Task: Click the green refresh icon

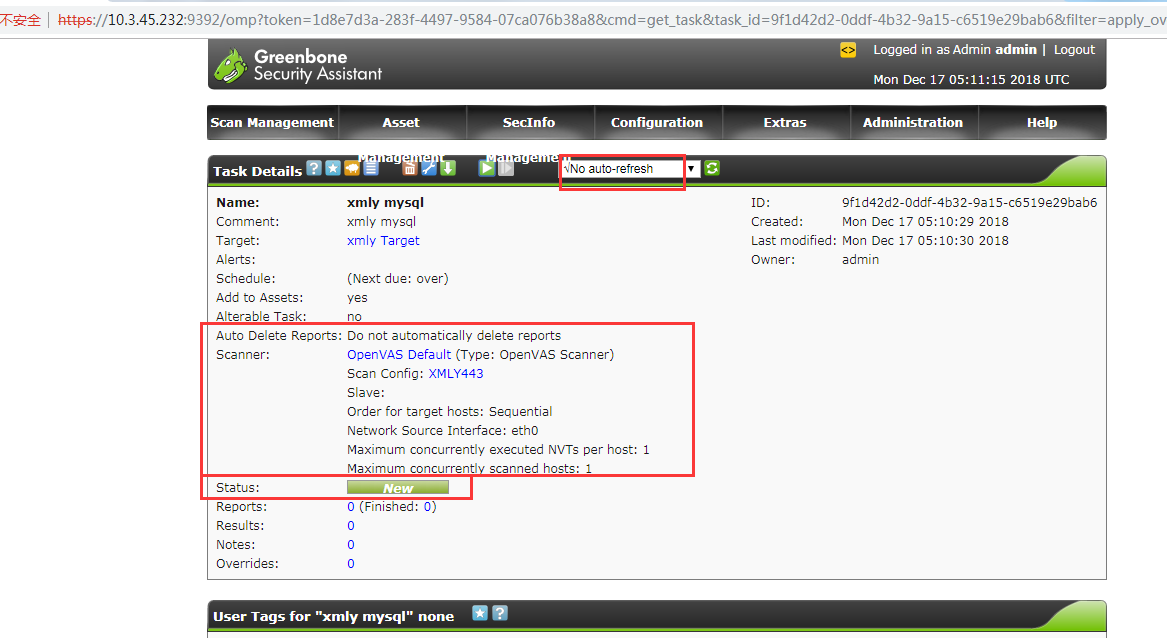Action: coord(712,168)
